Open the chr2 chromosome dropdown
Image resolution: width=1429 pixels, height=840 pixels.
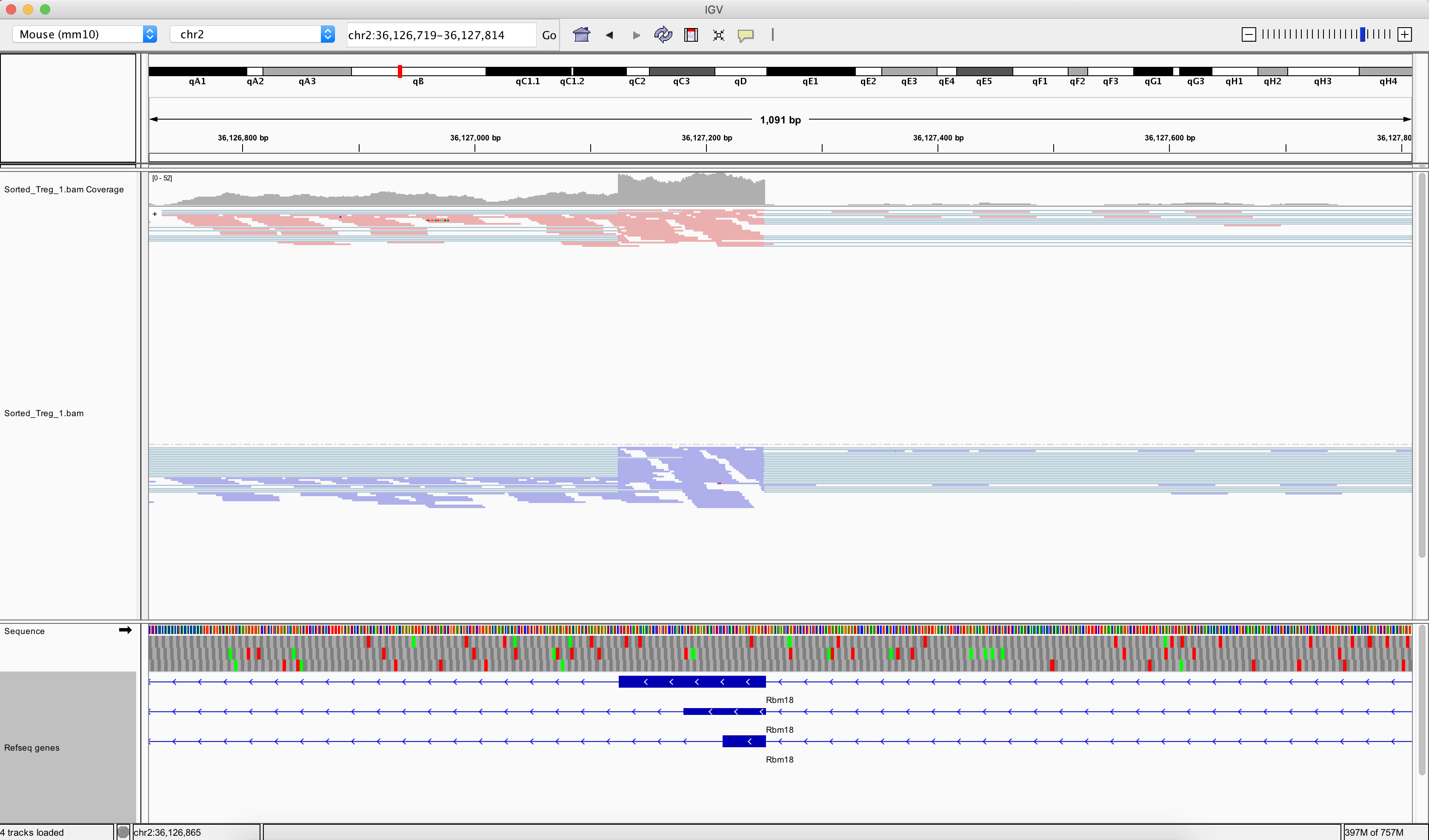pyautogui.click(x=252, y=34)
